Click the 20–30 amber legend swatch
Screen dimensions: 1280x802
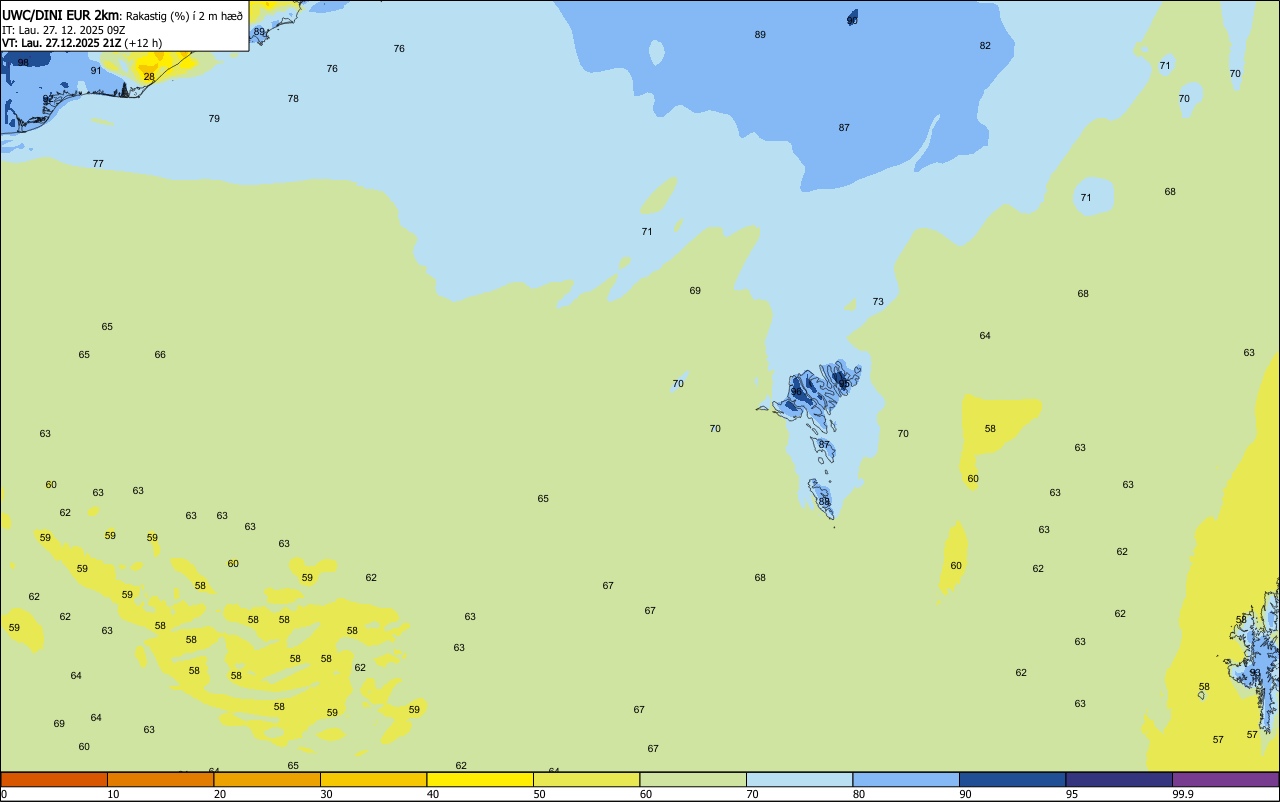(x=267, y=779)
